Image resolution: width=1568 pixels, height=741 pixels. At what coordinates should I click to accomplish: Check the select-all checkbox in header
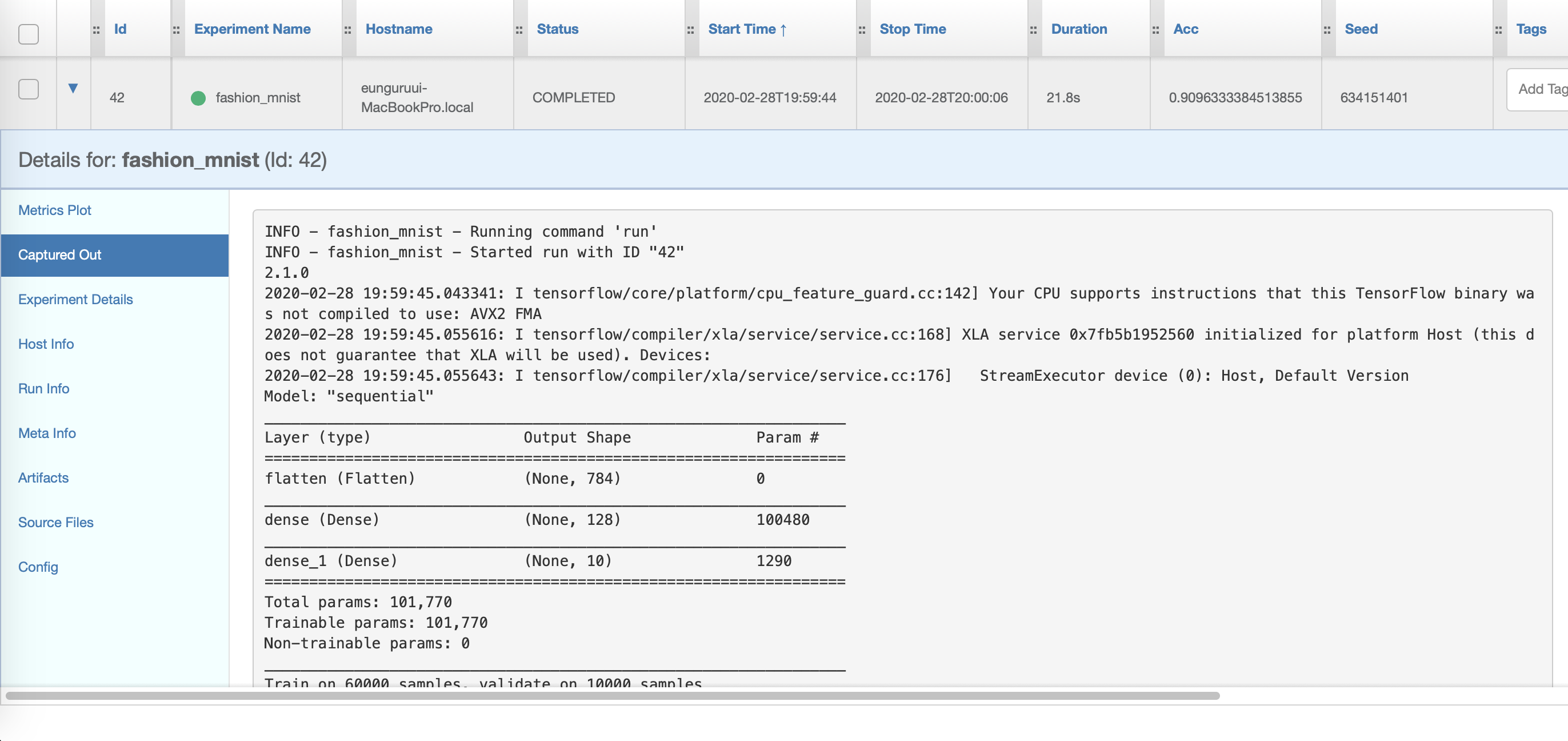29,34
